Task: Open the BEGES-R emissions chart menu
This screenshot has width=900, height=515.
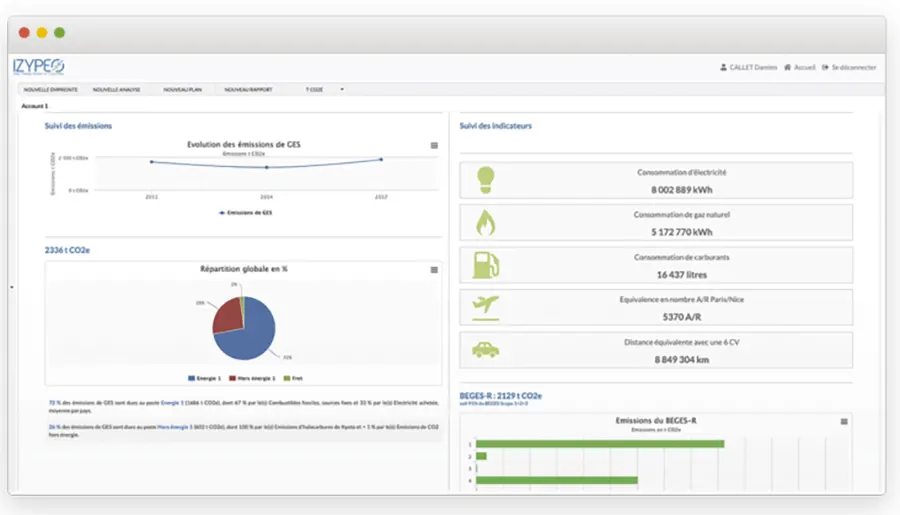Action: [x=844, y=421]
